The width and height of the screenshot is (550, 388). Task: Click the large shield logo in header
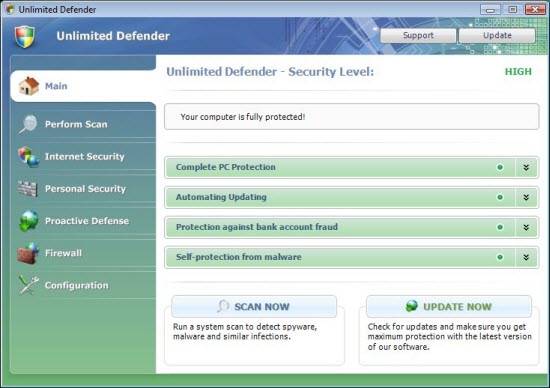(25, 36)
